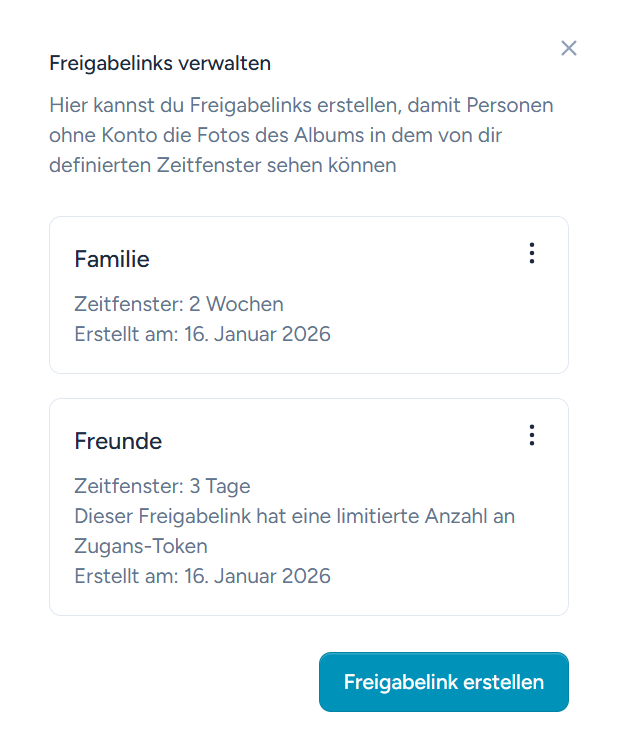Click the description line starting "definierten Zeitfenster"
This screenshot has height=734, width=617.
(x=222, y=165)
